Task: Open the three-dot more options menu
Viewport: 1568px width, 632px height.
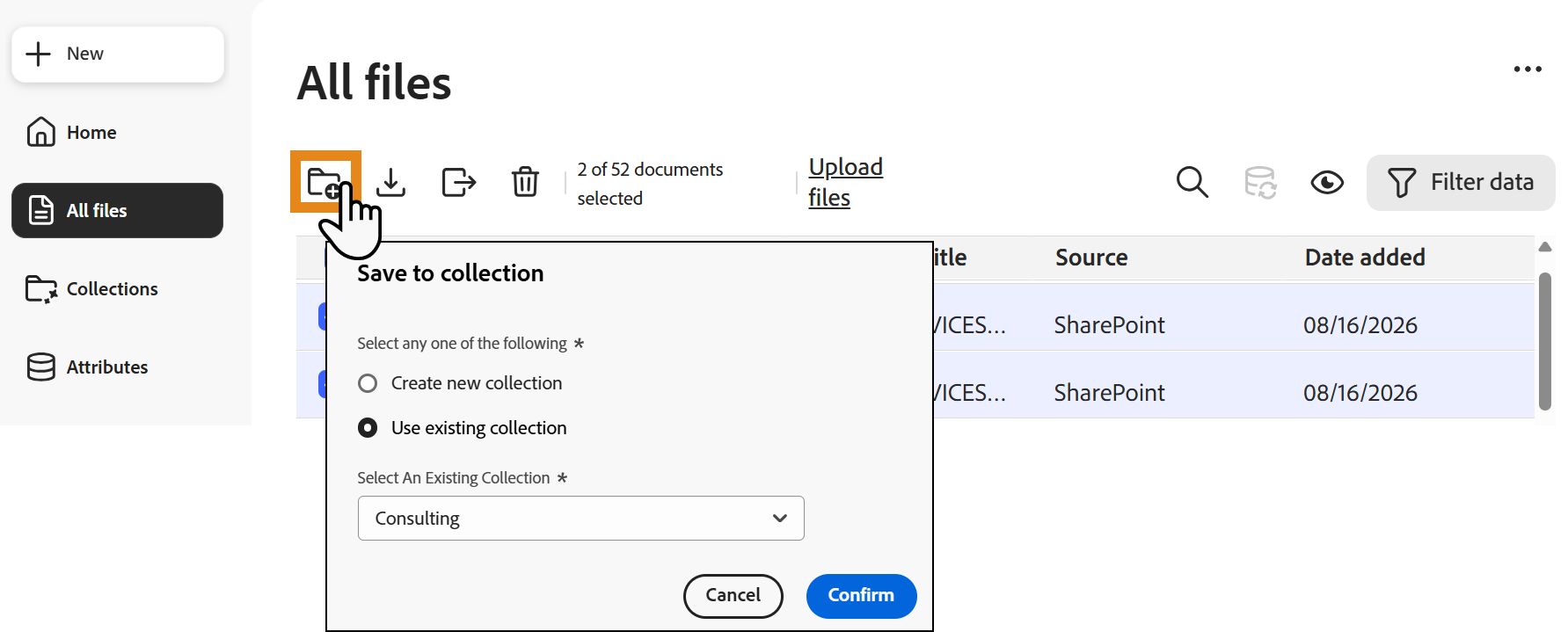Action: point(1528,69)
